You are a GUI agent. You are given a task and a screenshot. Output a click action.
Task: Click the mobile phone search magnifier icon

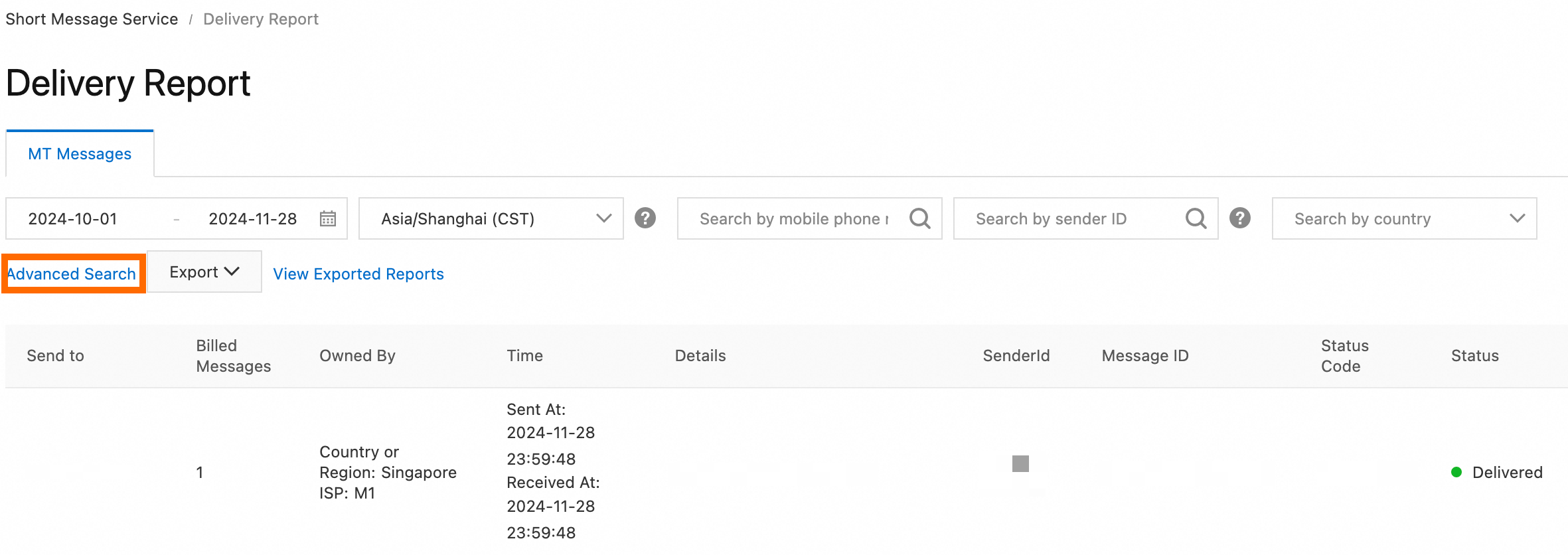920,218
